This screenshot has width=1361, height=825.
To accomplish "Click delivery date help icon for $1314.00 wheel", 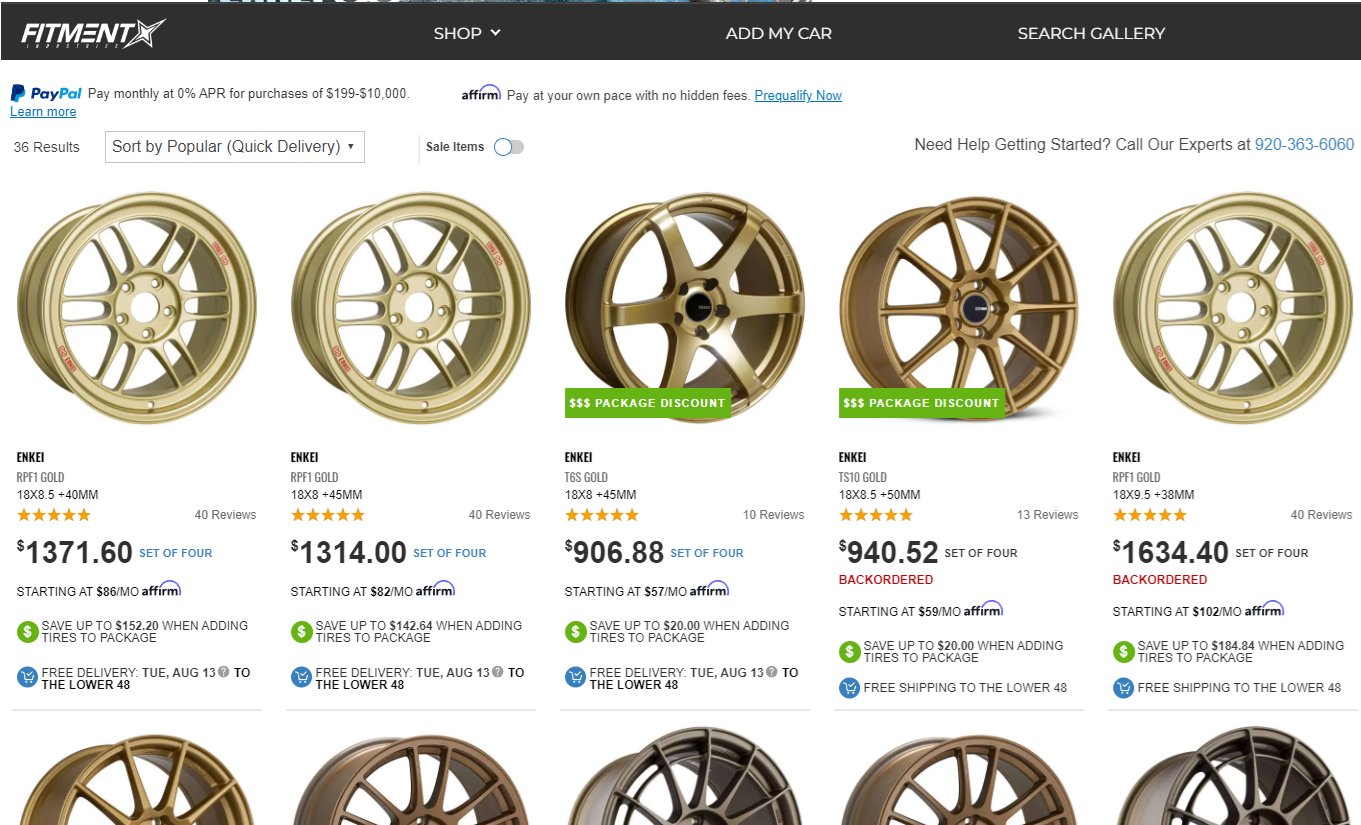I will 498,672.
